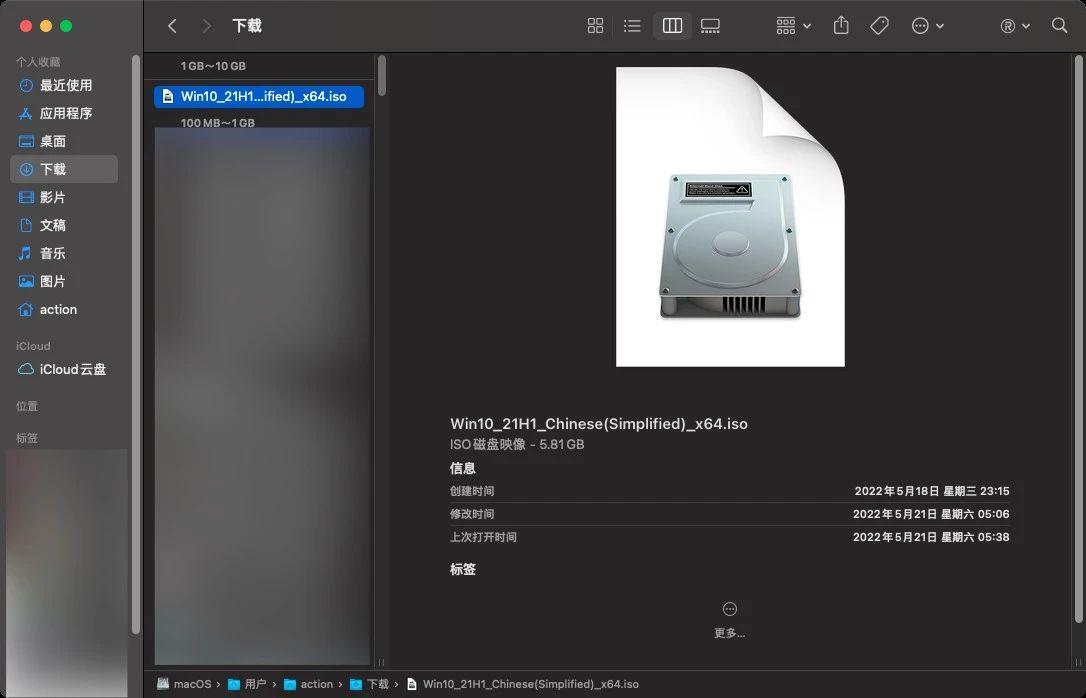This screenshot has width=1086, height=698.
Task: Open the action home folder in sidebar
Action: coord(64,310)
